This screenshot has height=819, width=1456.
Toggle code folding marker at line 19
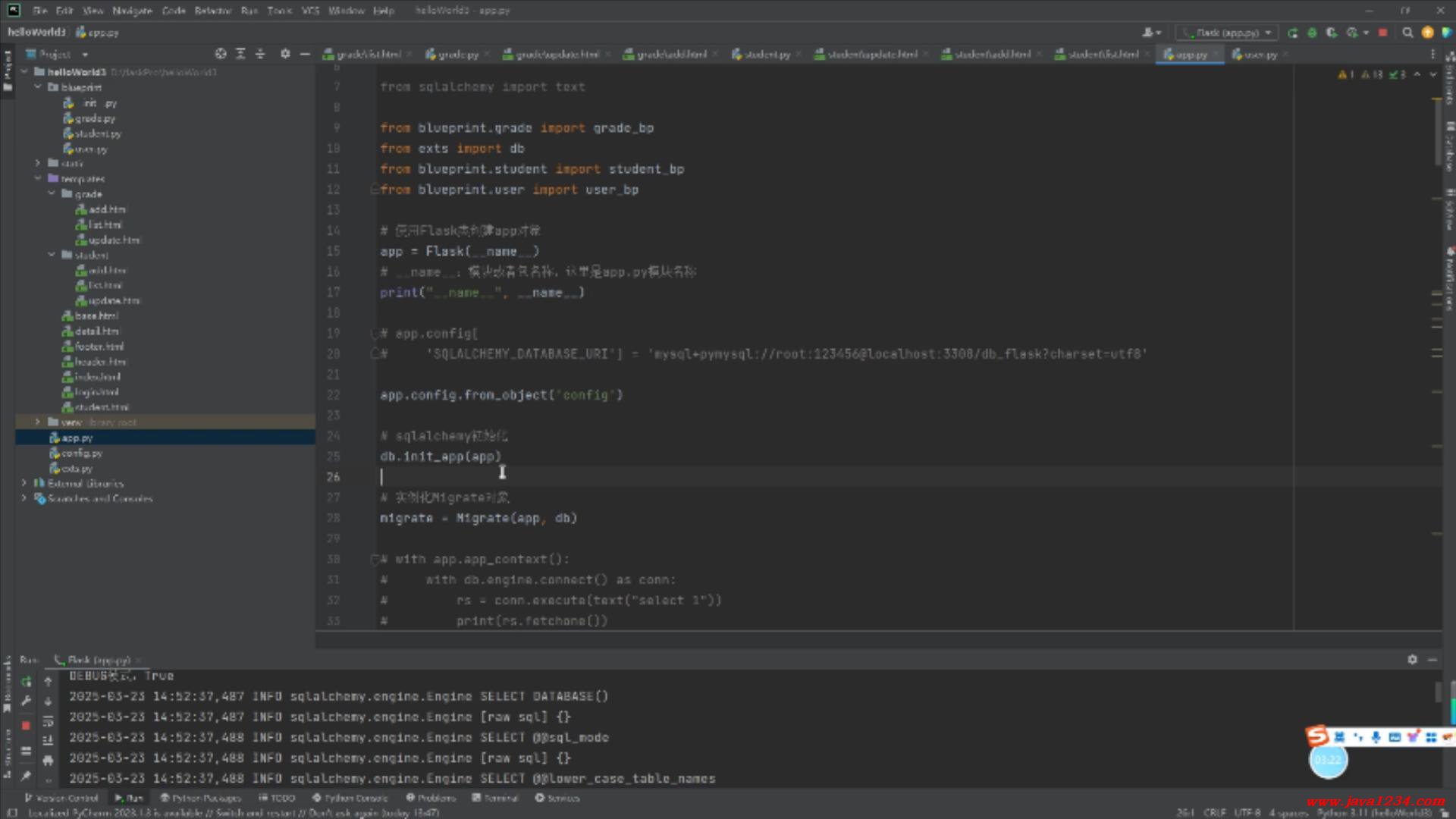click(x=374, y=333)
